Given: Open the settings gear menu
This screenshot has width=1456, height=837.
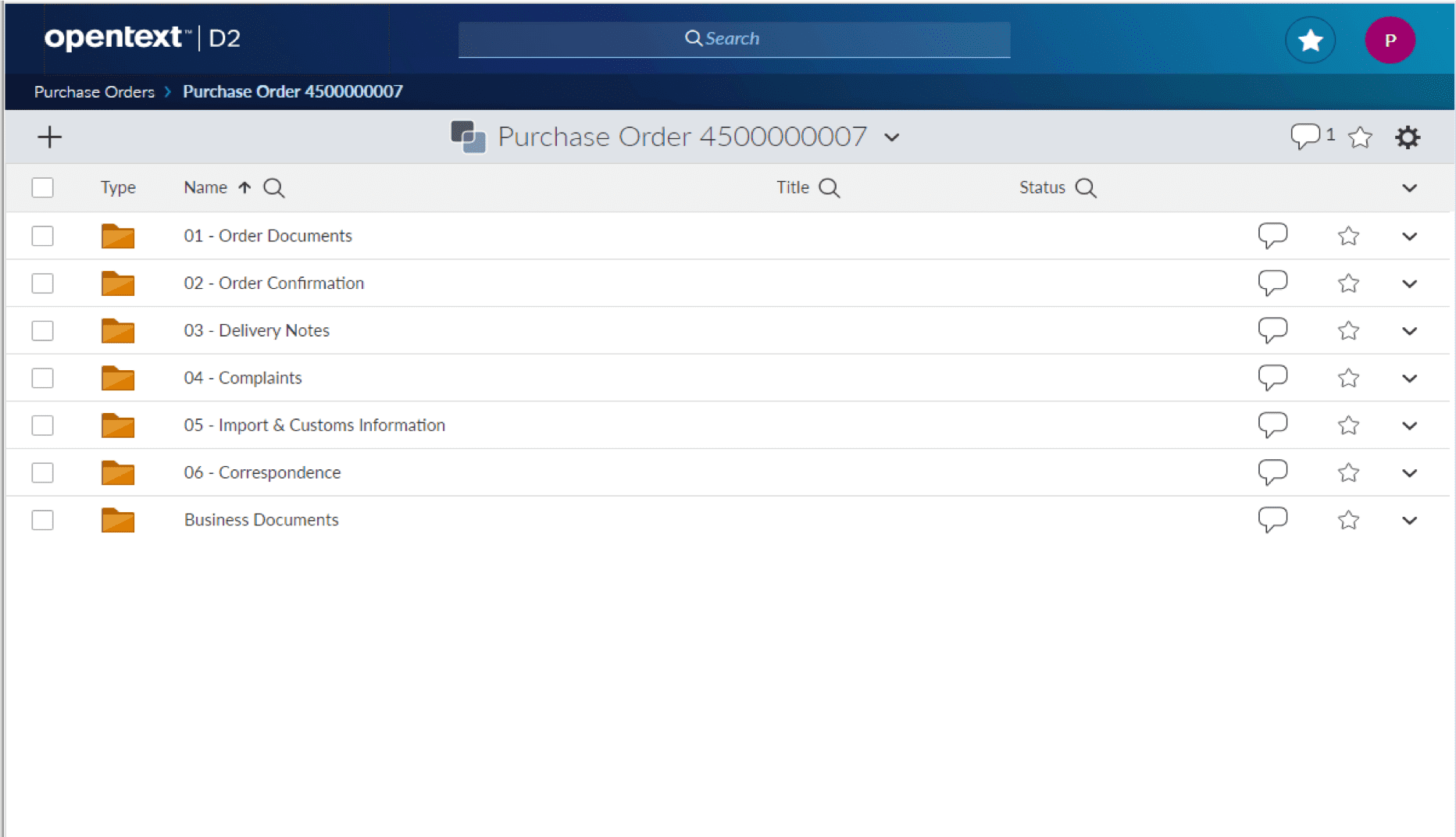Looking at the screenshot, I should (x=1408, y=137).
